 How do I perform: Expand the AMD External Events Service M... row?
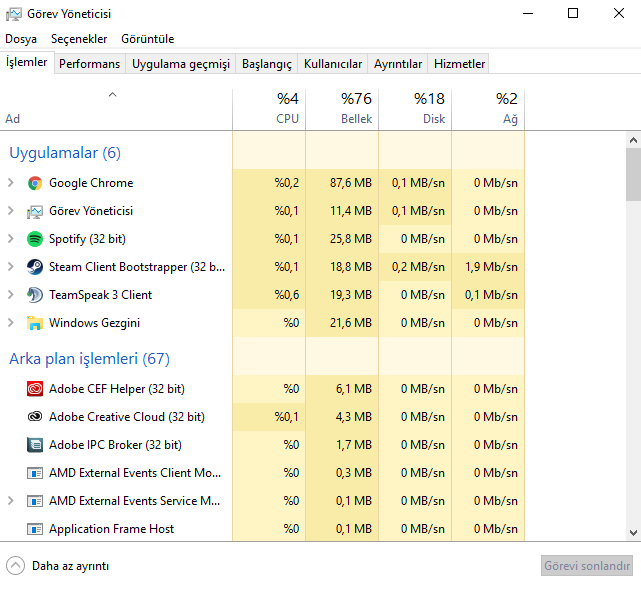11,501
